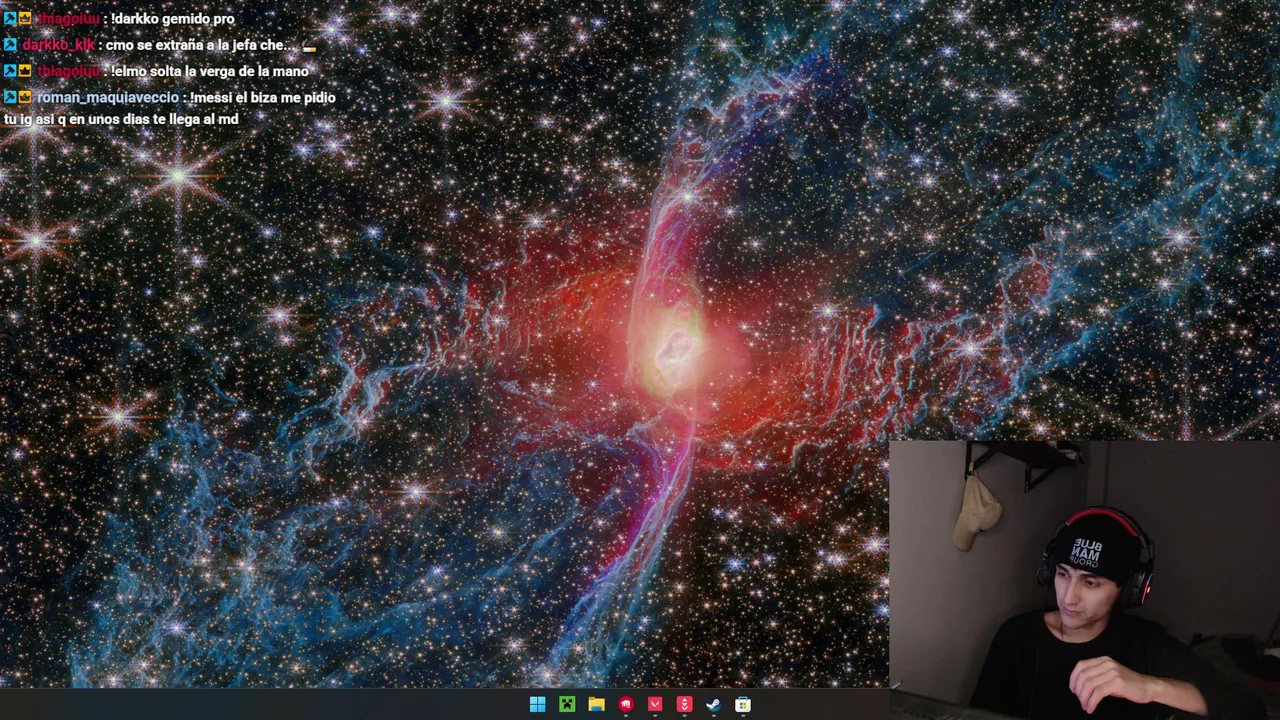Click the username darkko_klk in chat
The width and height of the screenshot is (1280, 720).
click(58, 45)
